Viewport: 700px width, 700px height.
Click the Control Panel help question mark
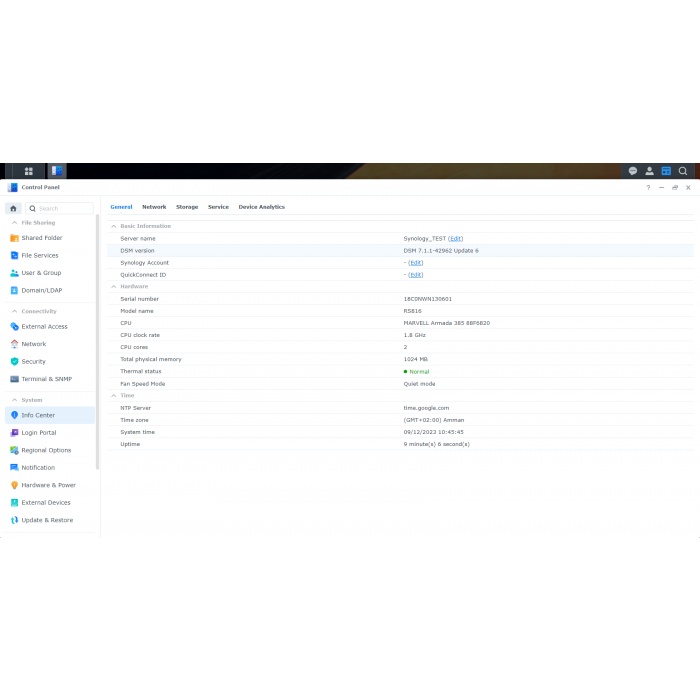(x=648, y=187)
